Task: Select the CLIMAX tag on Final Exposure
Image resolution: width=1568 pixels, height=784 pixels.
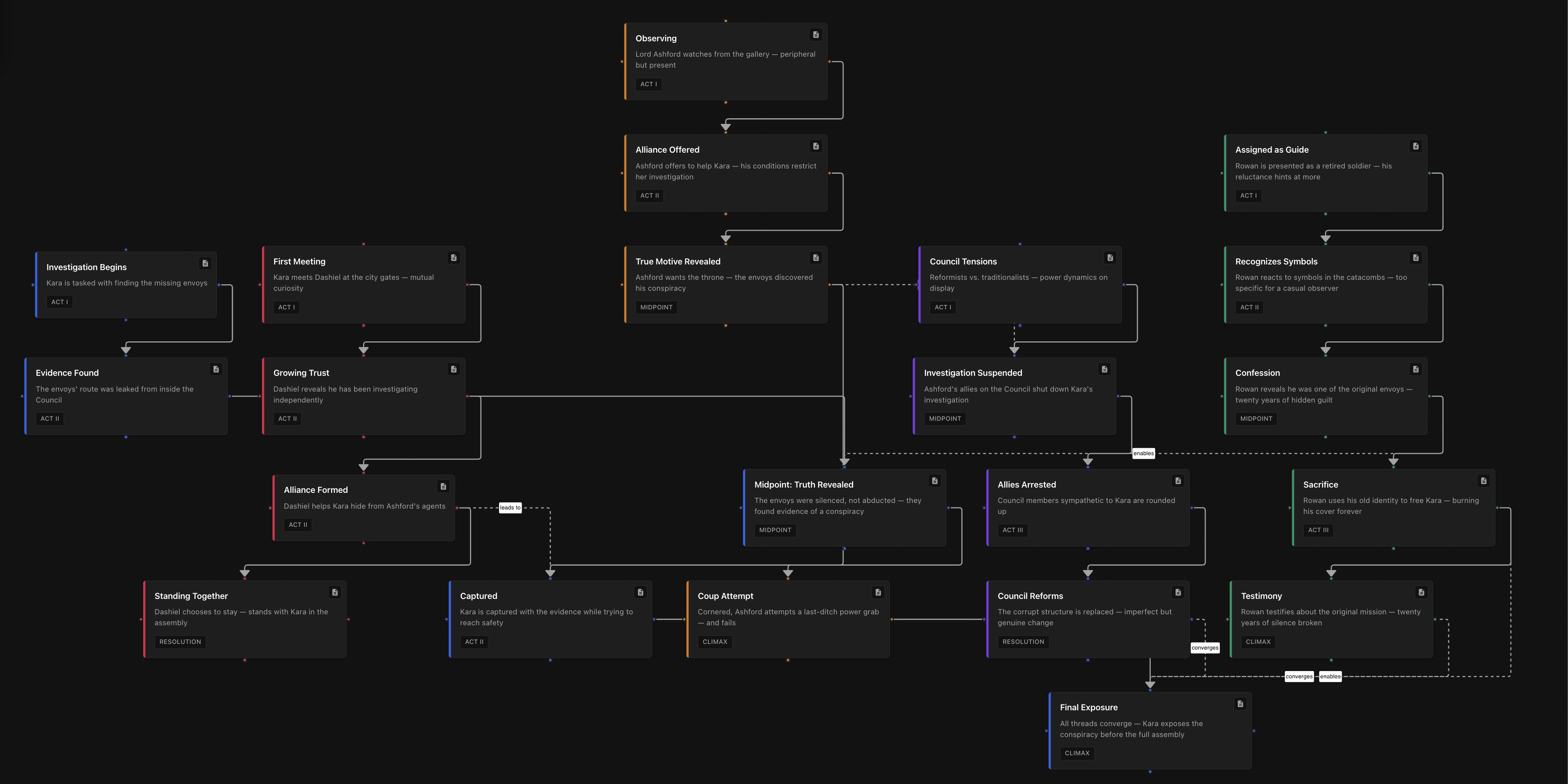Action: [x=1077, y=753]
